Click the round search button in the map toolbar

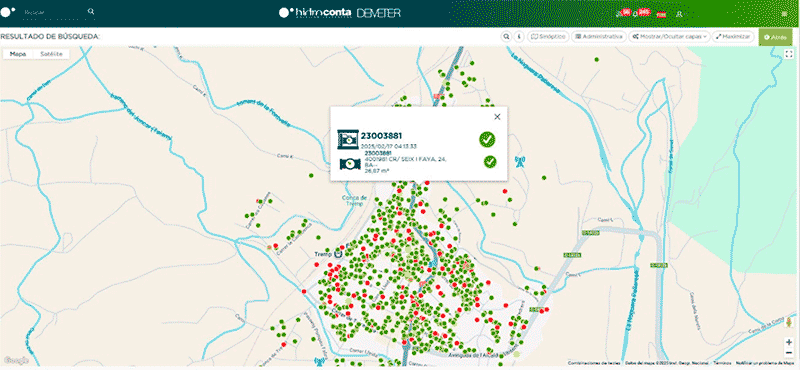(506, 37)
